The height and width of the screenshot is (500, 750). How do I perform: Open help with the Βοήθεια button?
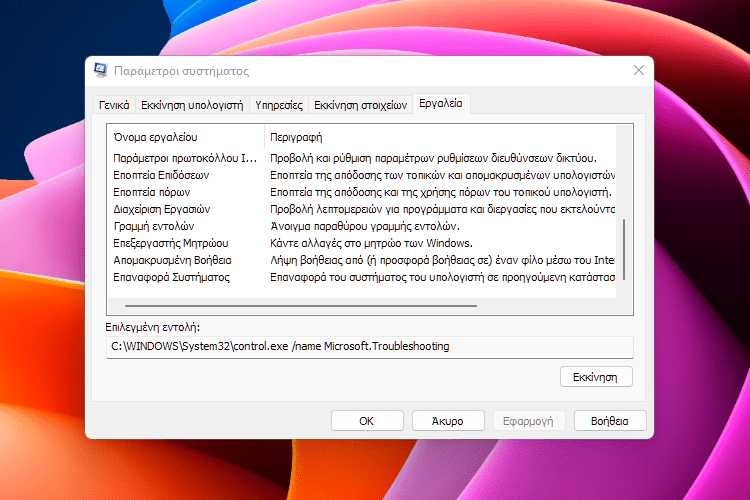(x=610, y=421)
